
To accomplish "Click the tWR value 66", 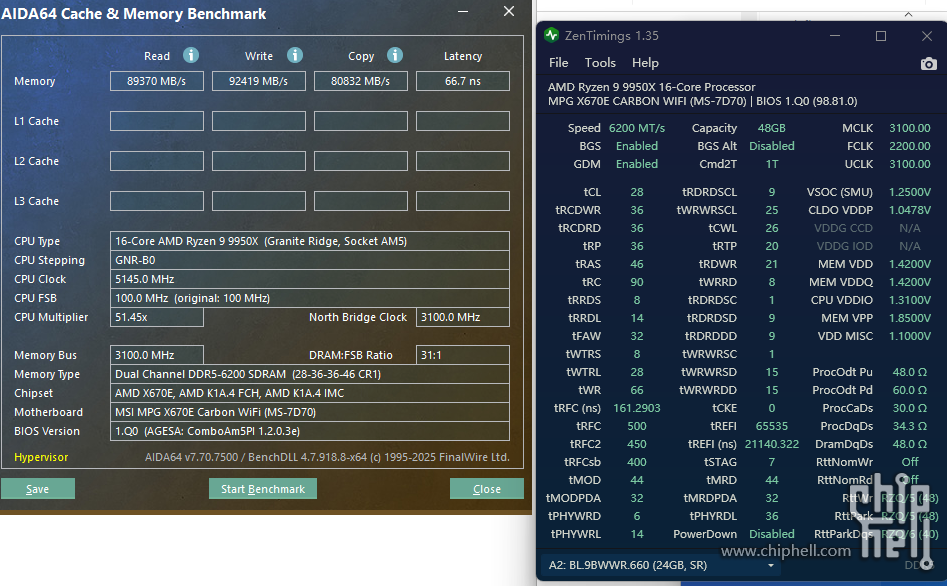I will pyautogui.click(x=637, y=390).
